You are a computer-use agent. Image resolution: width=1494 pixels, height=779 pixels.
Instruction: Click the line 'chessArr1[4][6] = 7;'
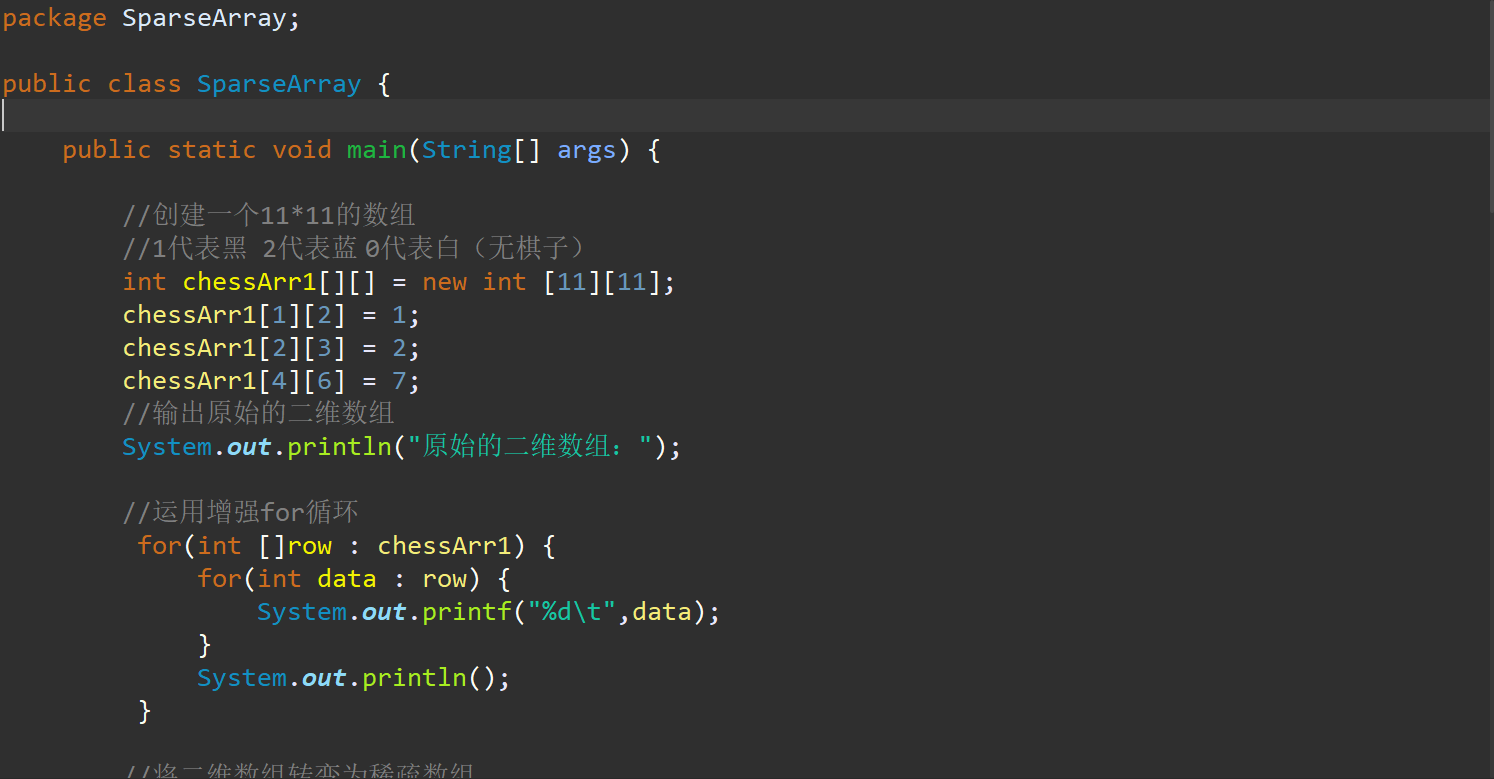point(271,381)
